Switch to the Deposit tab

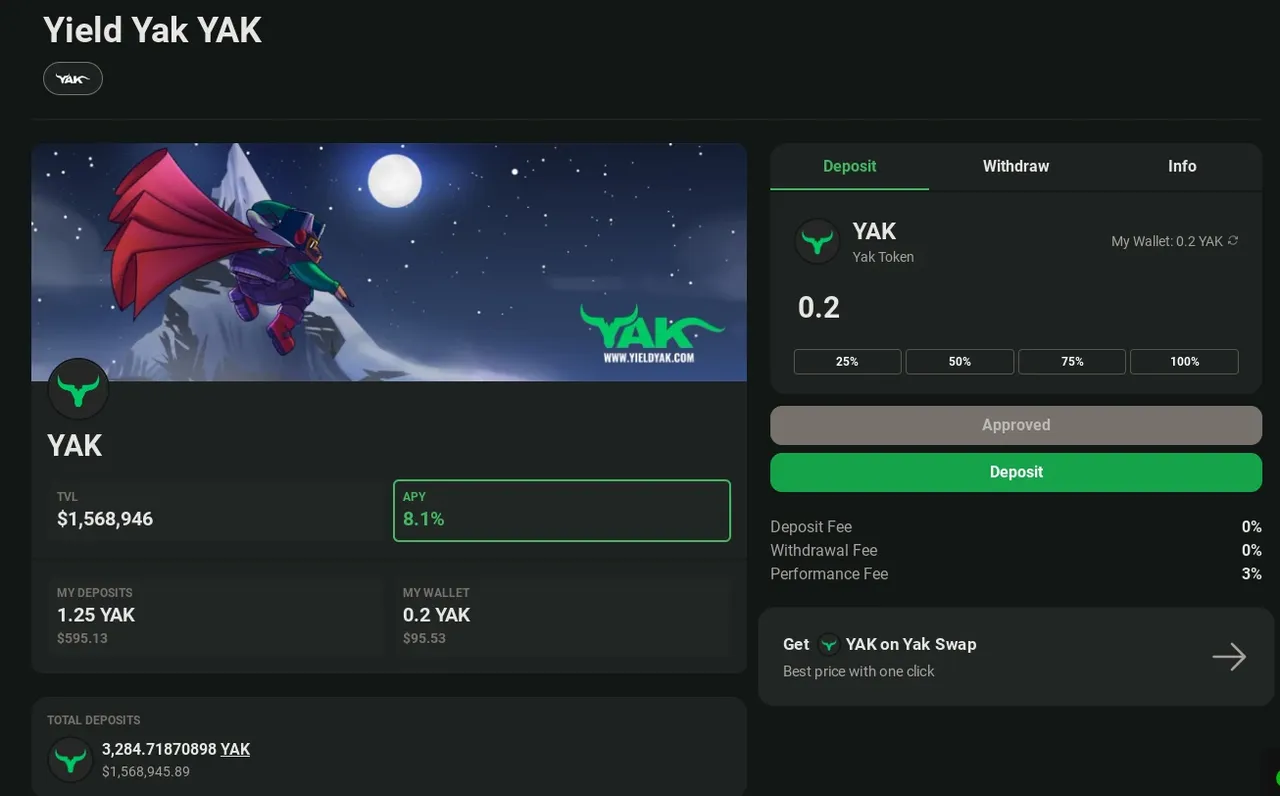tap(850, 166)
